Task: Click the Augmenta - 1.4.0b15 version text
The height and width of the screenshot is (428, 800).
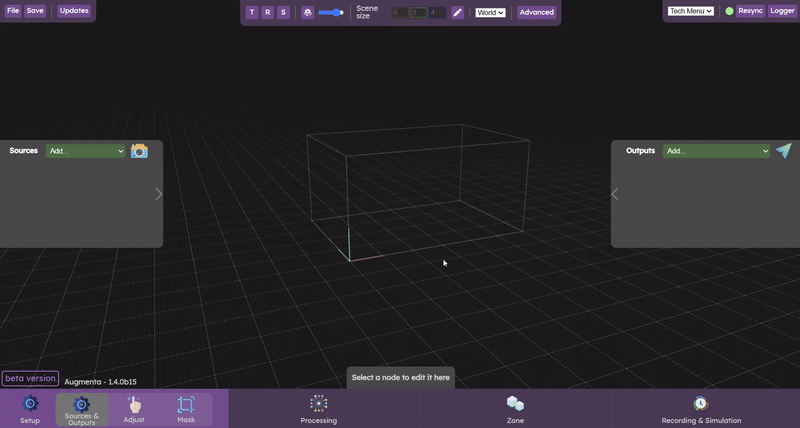Action: (101, 382)
